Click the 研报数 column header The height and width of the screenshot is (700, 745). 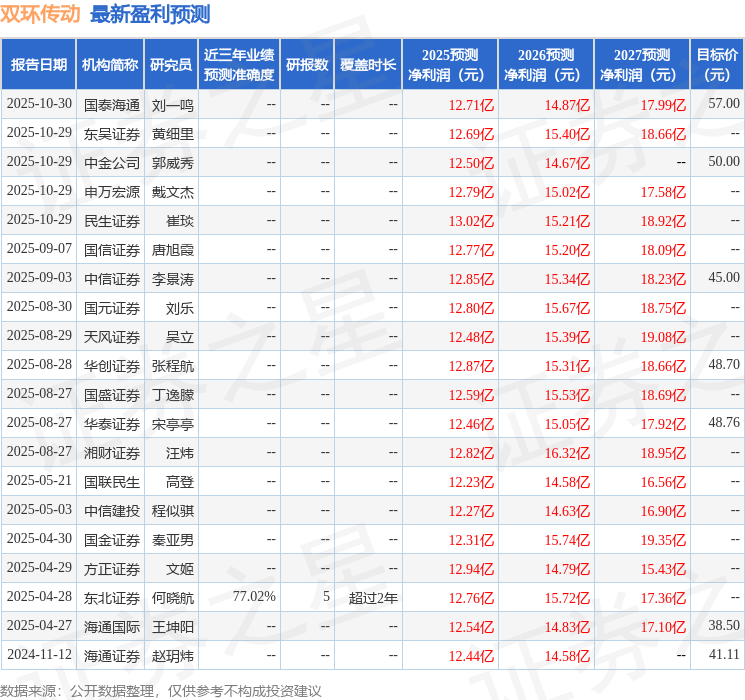pos(307,65)
